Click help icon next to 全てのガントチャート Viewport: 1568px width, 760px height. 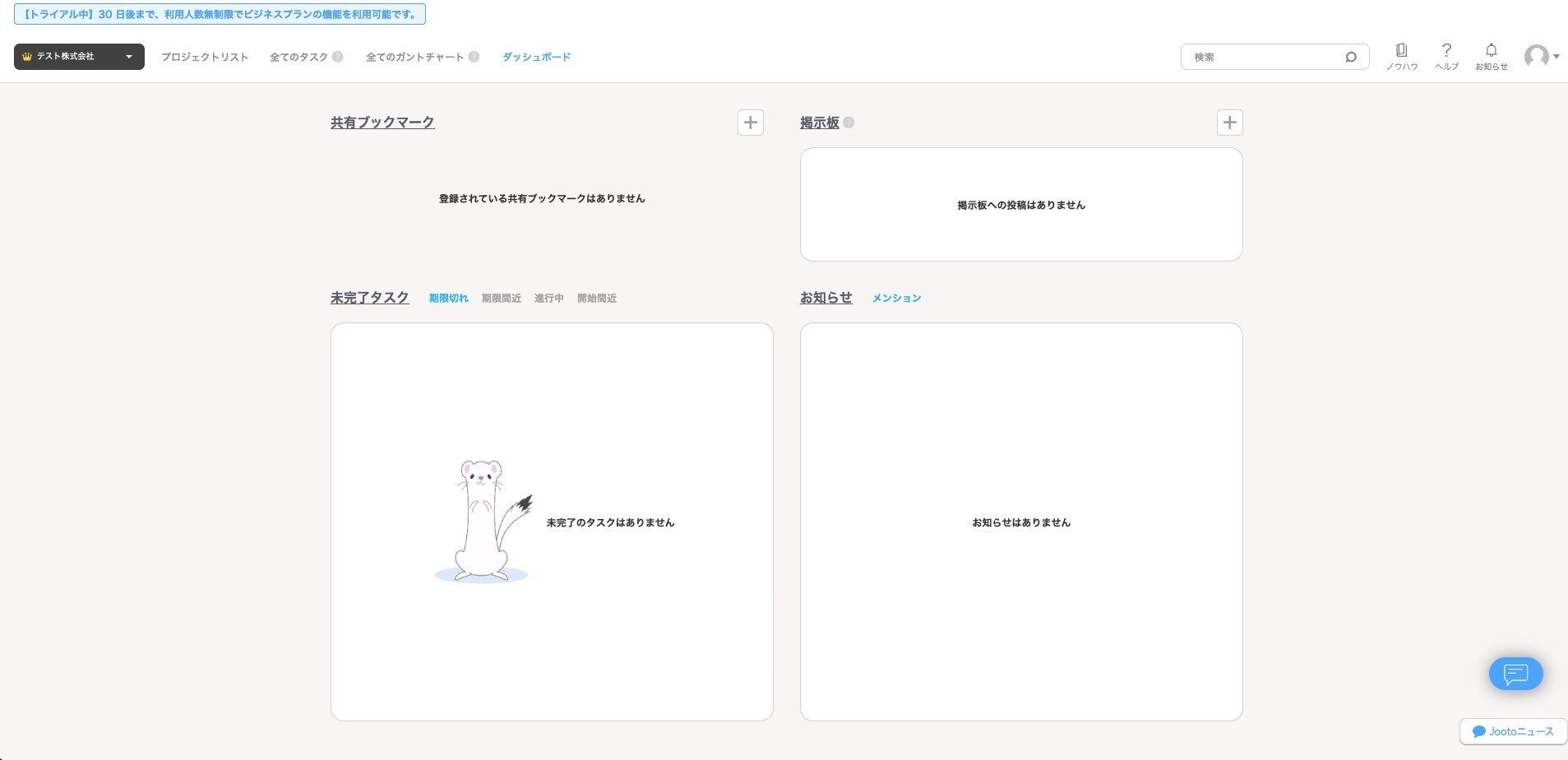[474, 57]
